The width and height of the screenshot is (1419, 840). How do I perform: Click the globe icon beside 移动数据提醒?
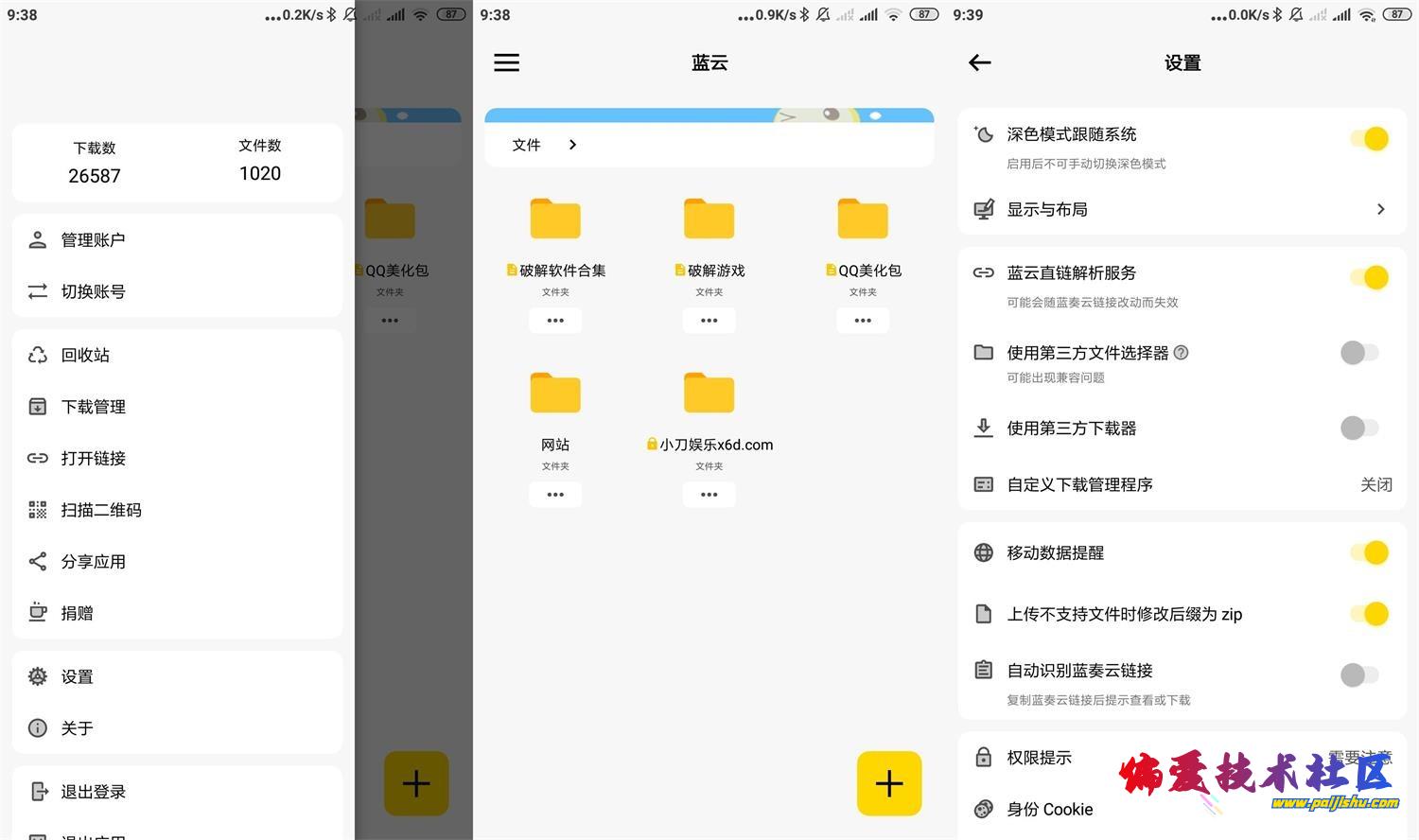click(984, 552)
